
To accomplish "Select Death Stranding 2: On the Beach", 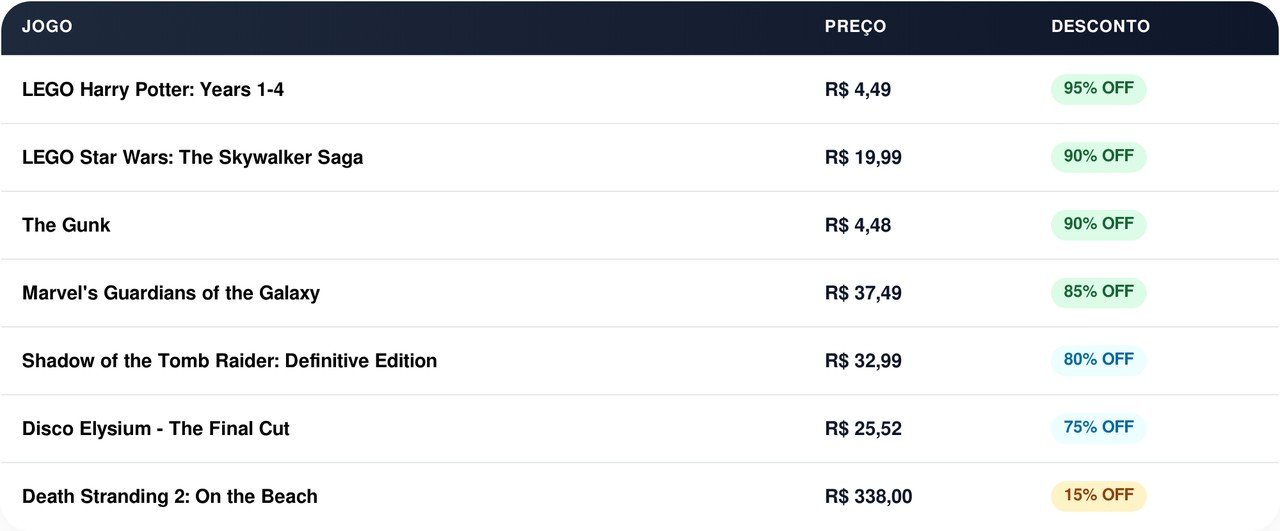I will click(x=170, y=497).
